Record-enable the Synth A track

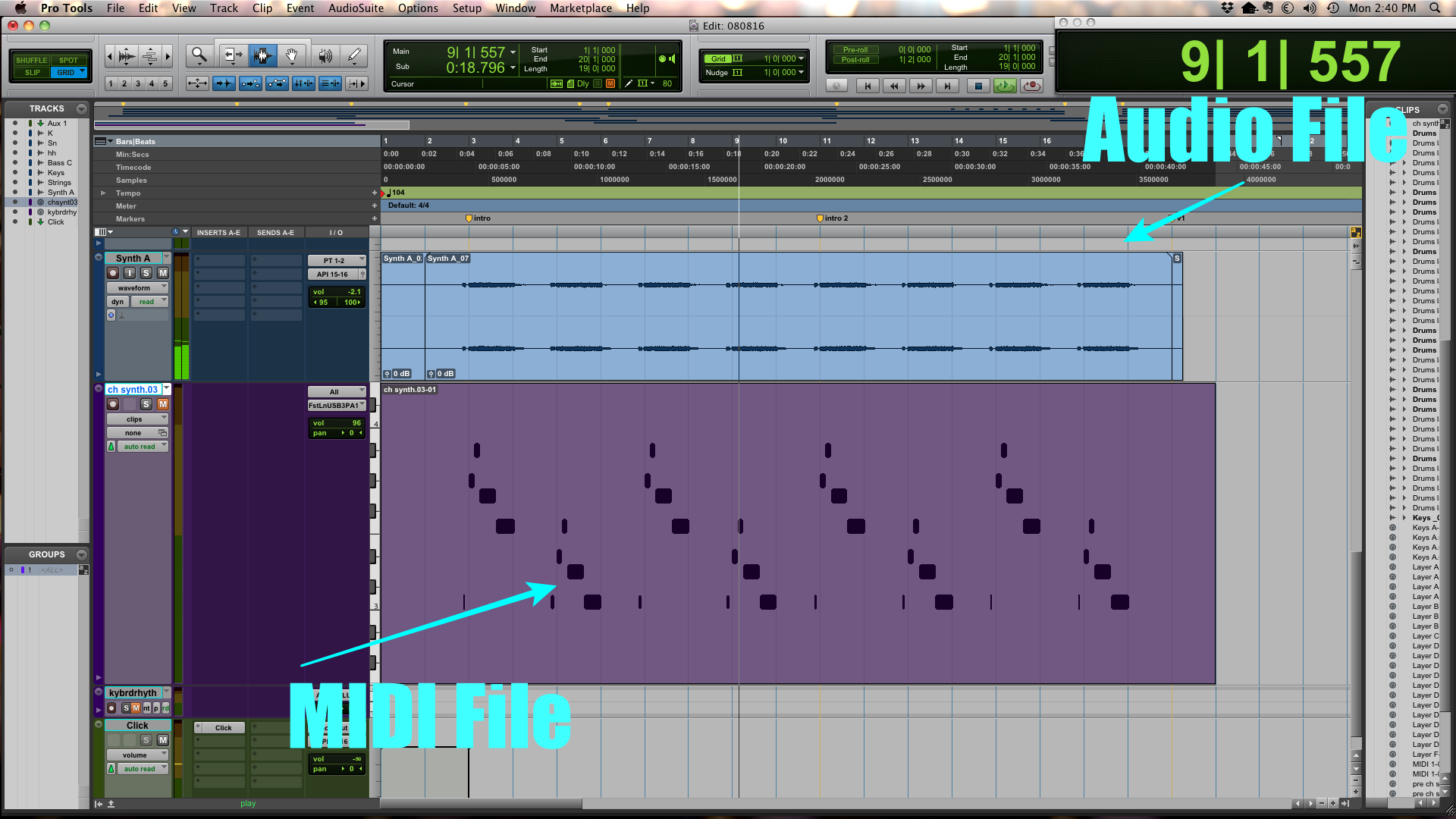coord(113,273)
